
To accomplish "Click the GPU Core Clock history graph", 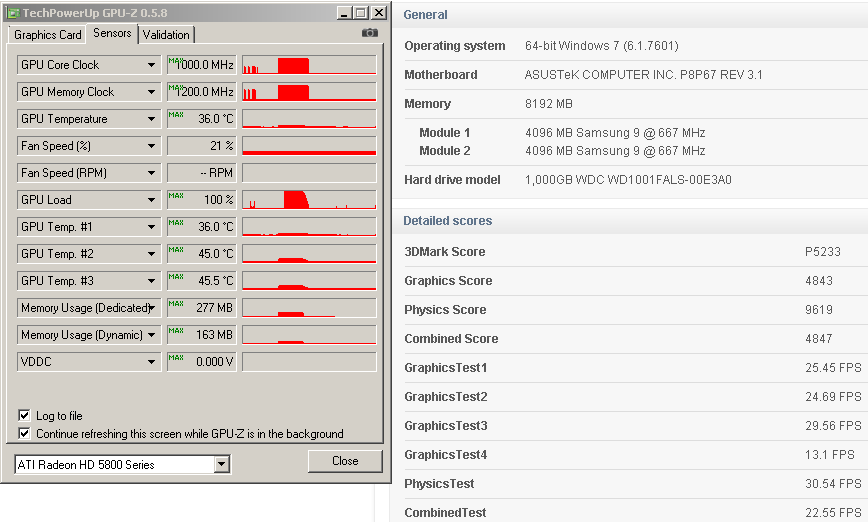I will [309, 65].
